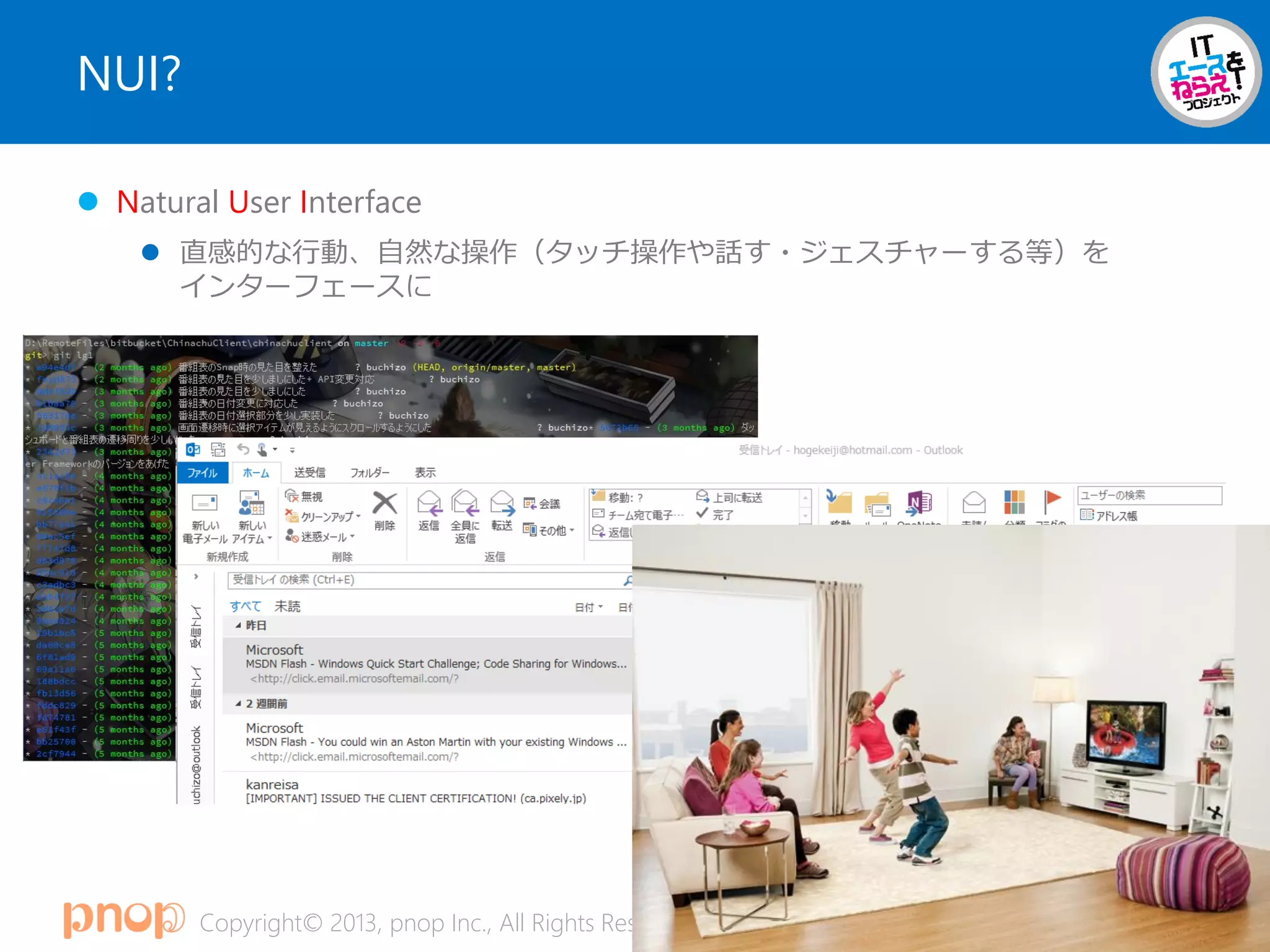This screenshot has width=1270, height=952.
Task: Collapse the 昨日 message group
Action: [x=238, y=625]
